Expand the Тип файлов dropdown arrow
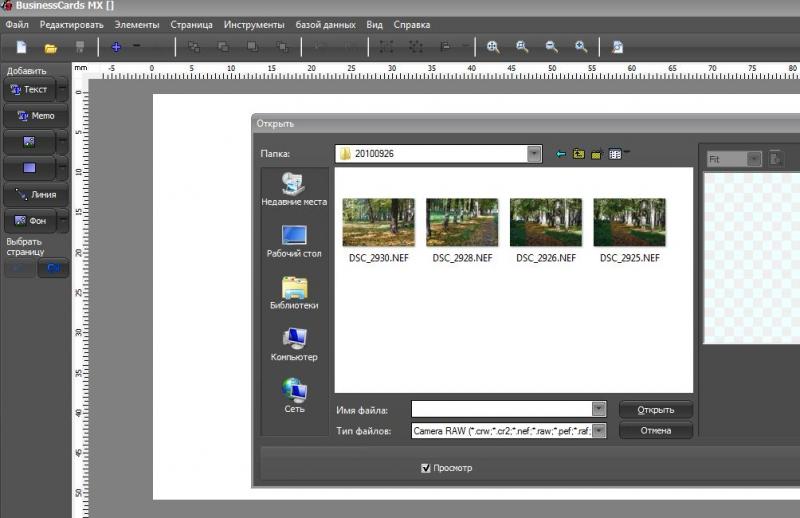Screen dimensions: 800x518 (598, 431)
